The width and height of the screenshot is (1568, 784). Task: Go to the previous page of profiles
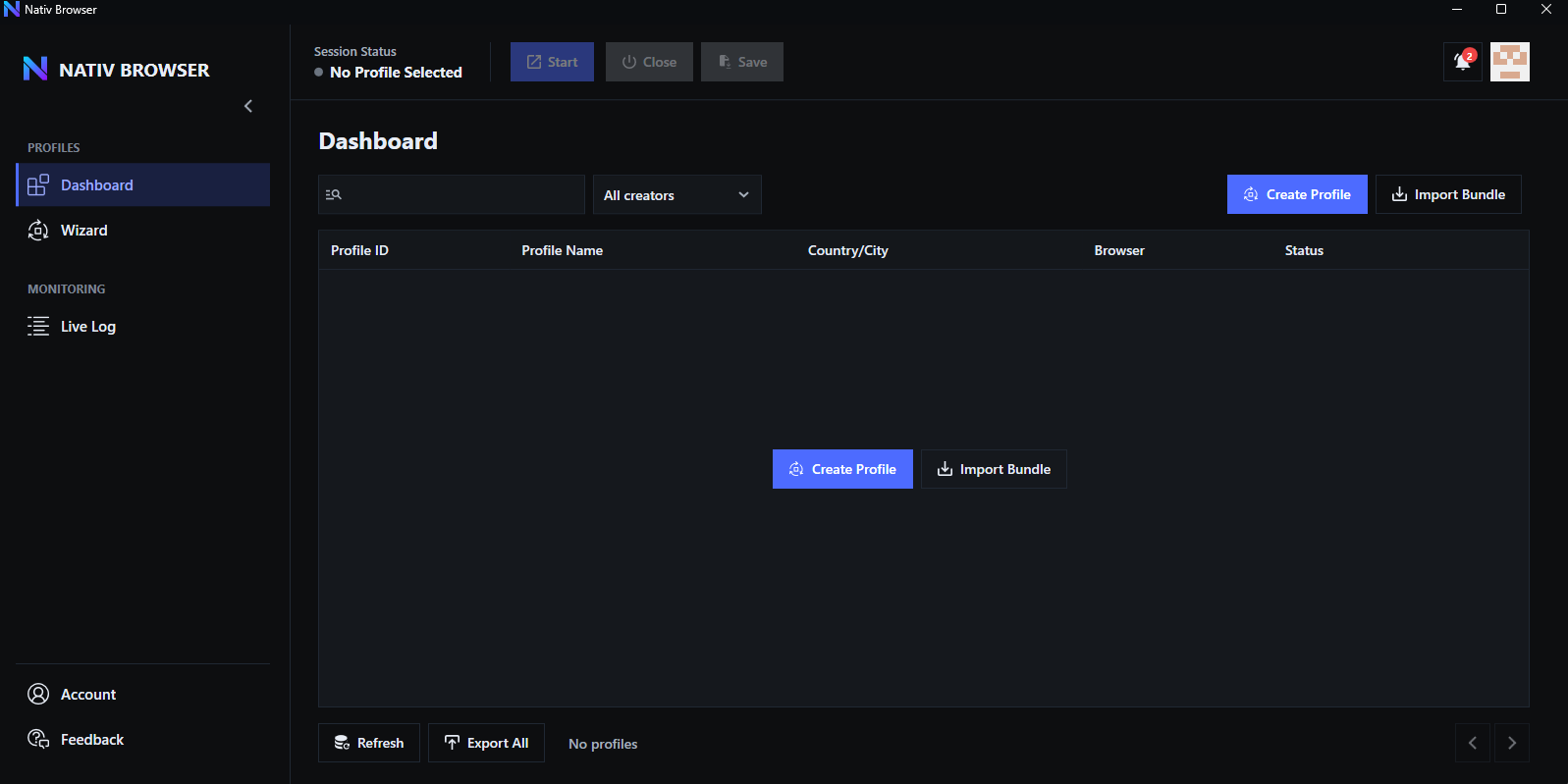pyautogui.click(x=1473, y=743)
